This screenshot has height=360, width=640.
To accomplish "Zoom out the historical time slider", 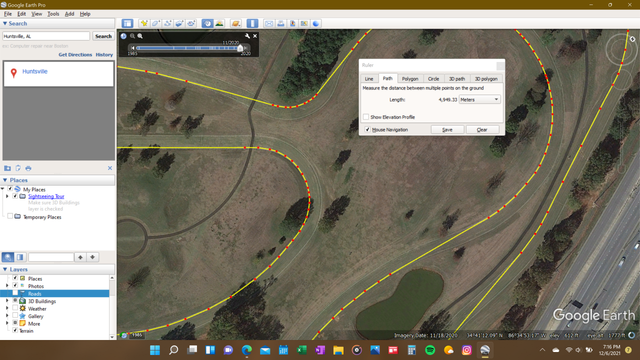I will point(132,36).
